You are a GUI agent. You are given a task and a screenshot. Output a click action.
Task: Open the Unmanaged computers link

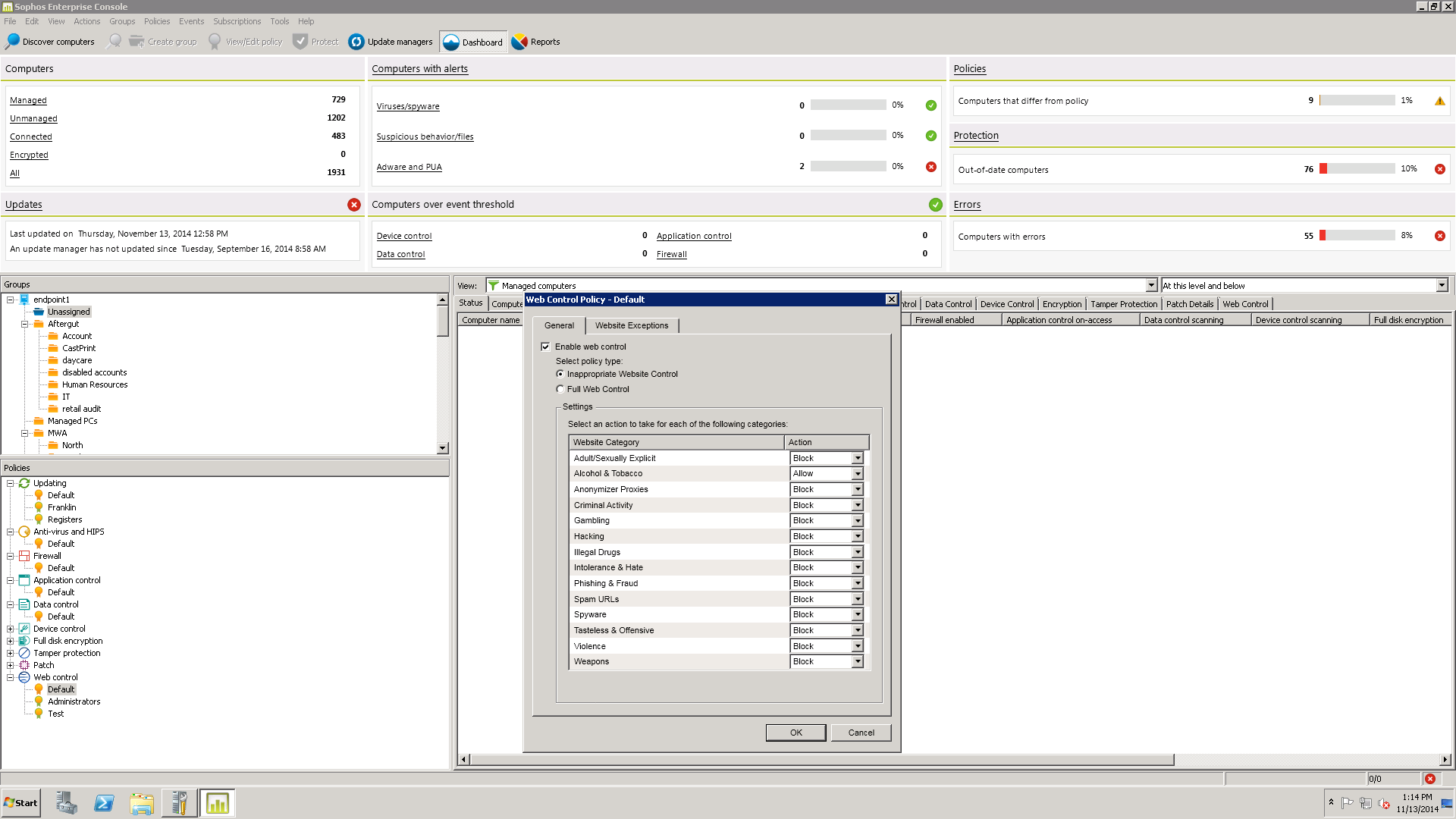point(33,118)
